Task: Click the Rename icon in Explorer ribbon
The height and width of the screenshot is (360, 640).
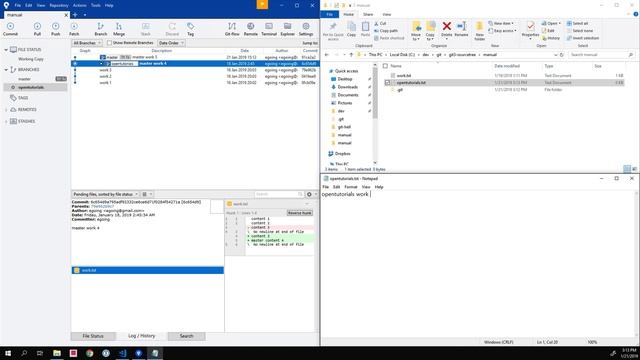Action: tap(461, 29)
